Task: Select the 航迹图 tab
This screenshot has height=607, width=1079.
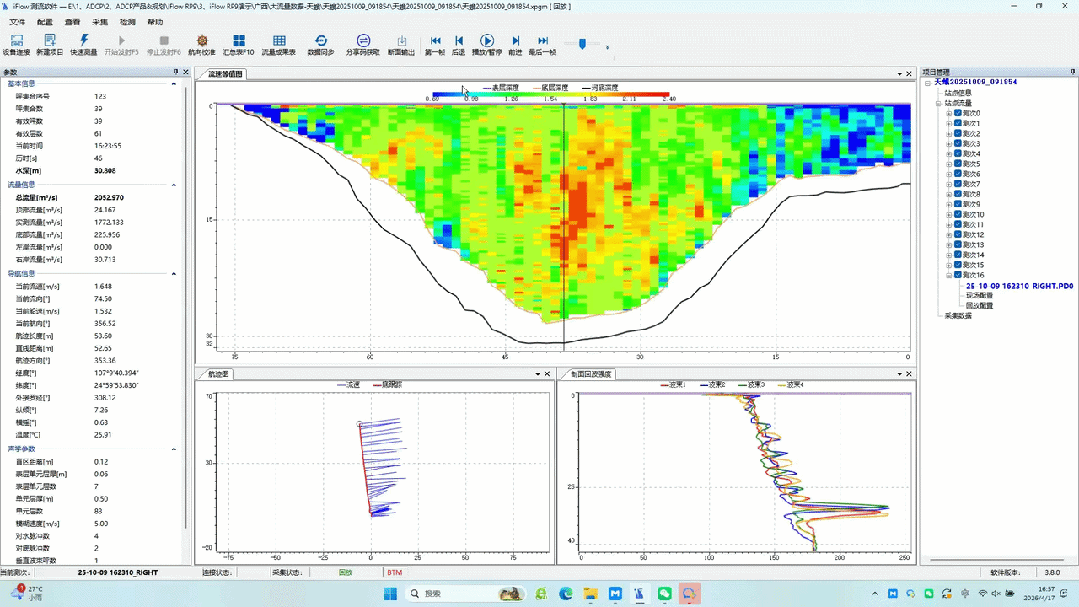Action: pyautogui.click(x=218, y=374)
